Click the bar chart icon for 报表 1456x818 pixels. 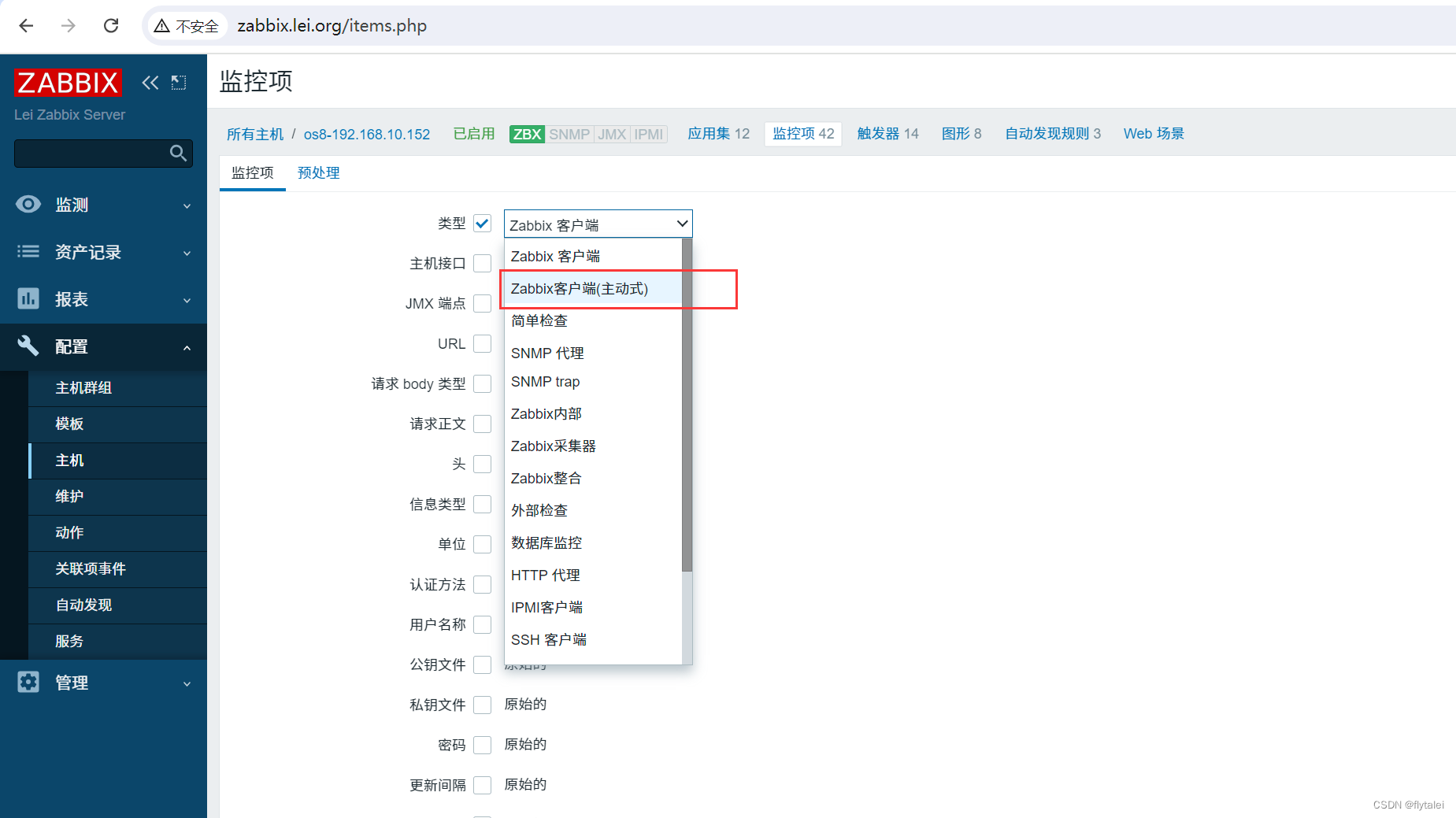tap(28, 299)
